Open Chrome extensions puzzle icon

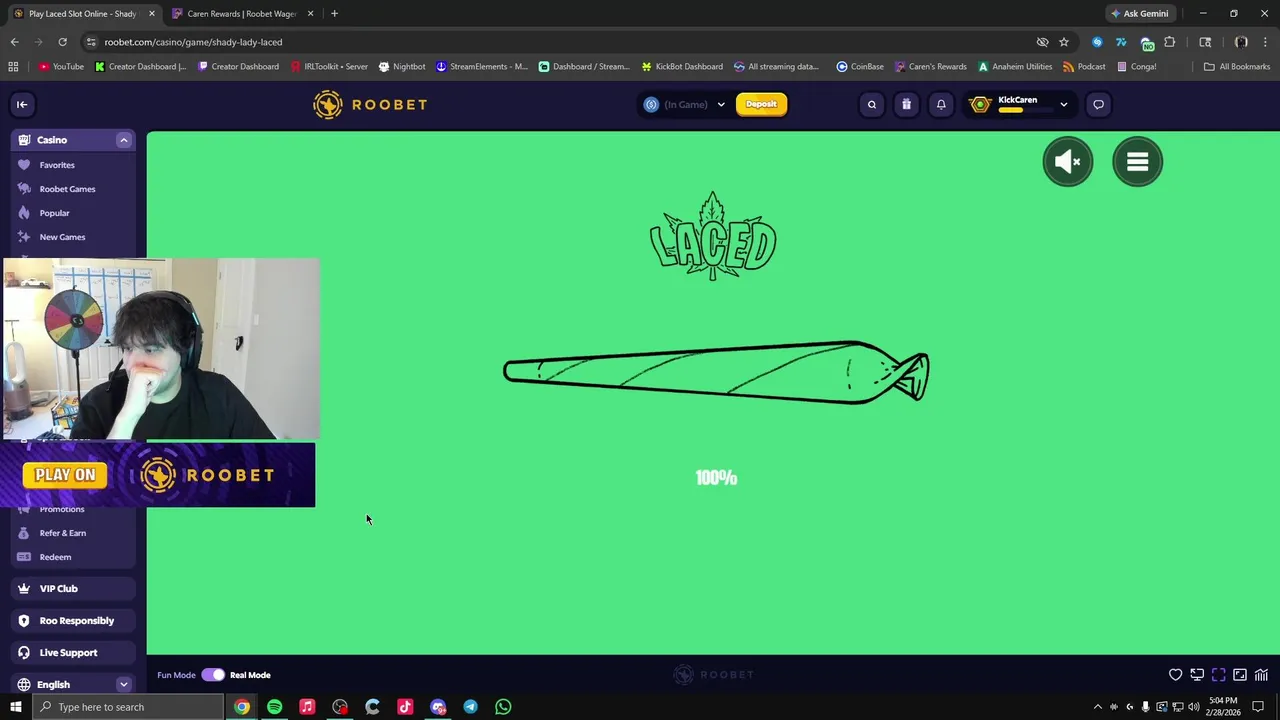[1170, 42]
